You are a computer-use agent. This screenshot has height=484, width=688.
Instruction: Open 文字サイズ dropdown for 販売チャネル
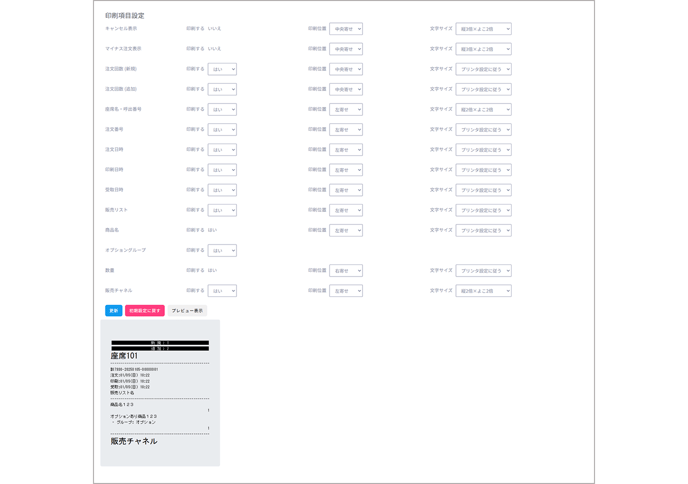483,291
